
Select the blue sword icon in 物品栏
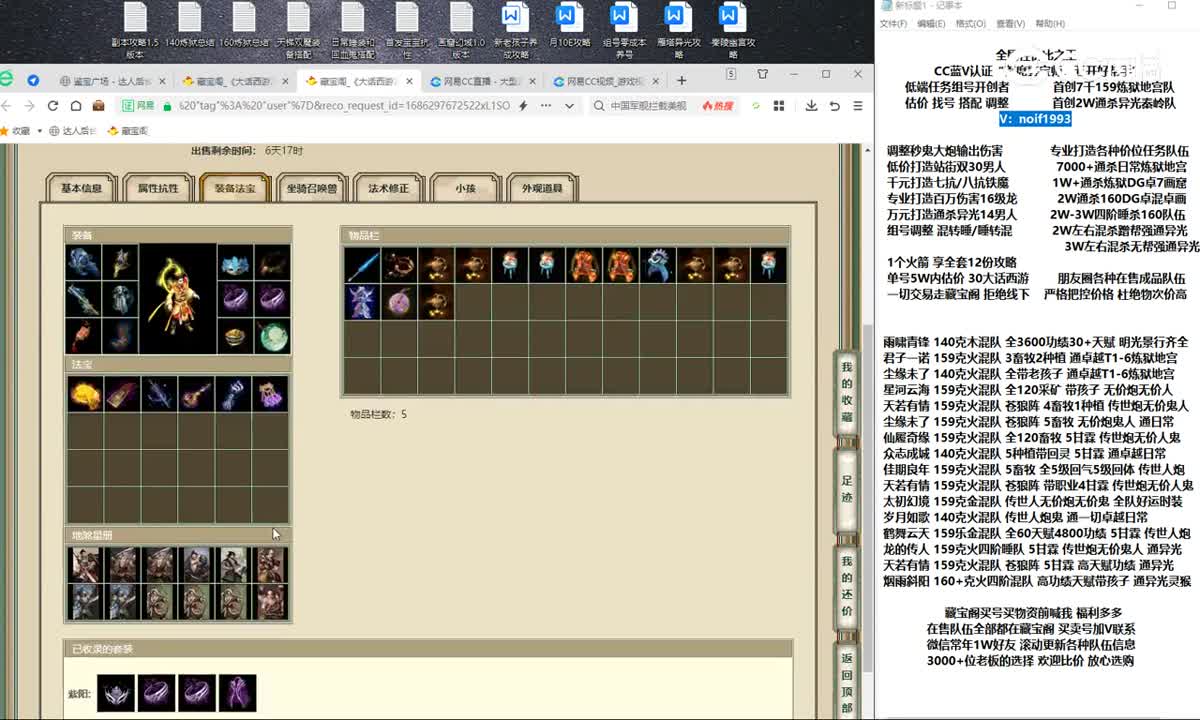point(363,265)
